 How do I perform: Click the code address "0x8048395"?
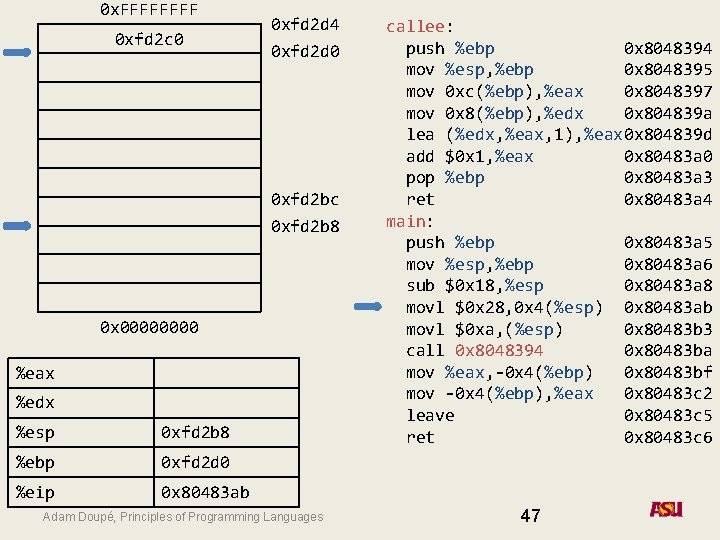click(x=668, y=70)
